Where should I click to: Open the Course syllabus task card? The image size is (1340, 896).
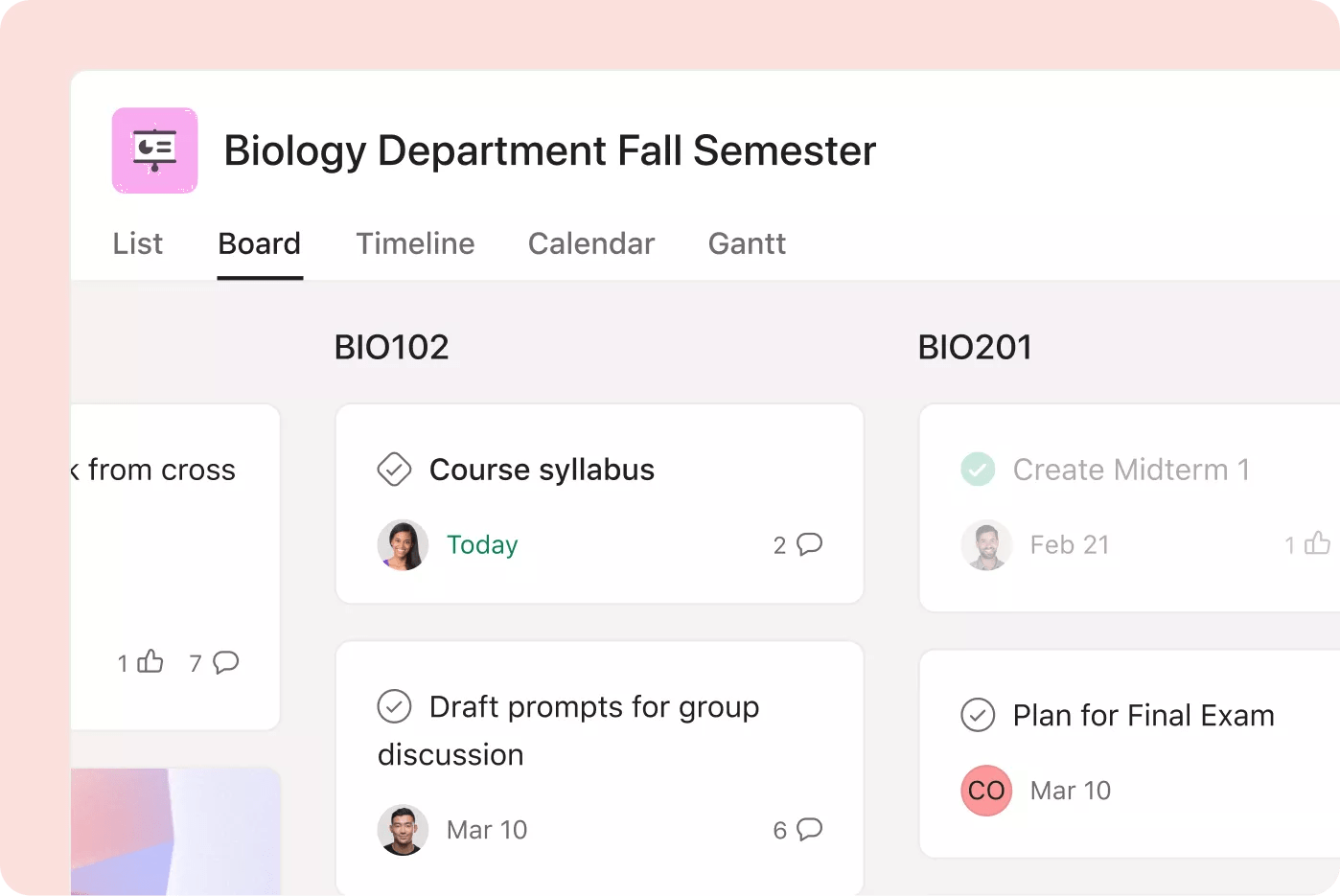(542, 470)
